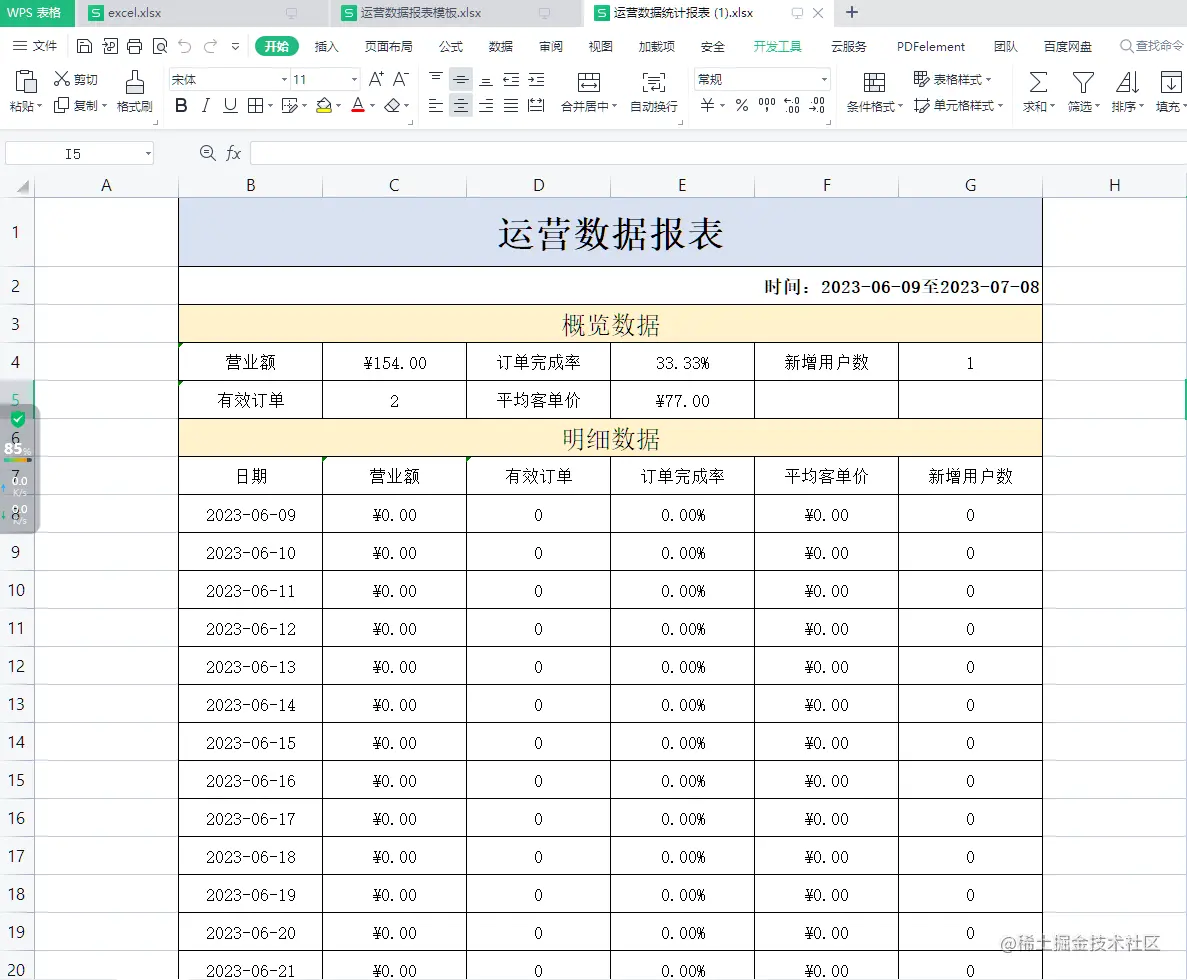1187x980 pixels.
Task: Open the 文件 file menu
Action: 35,46
